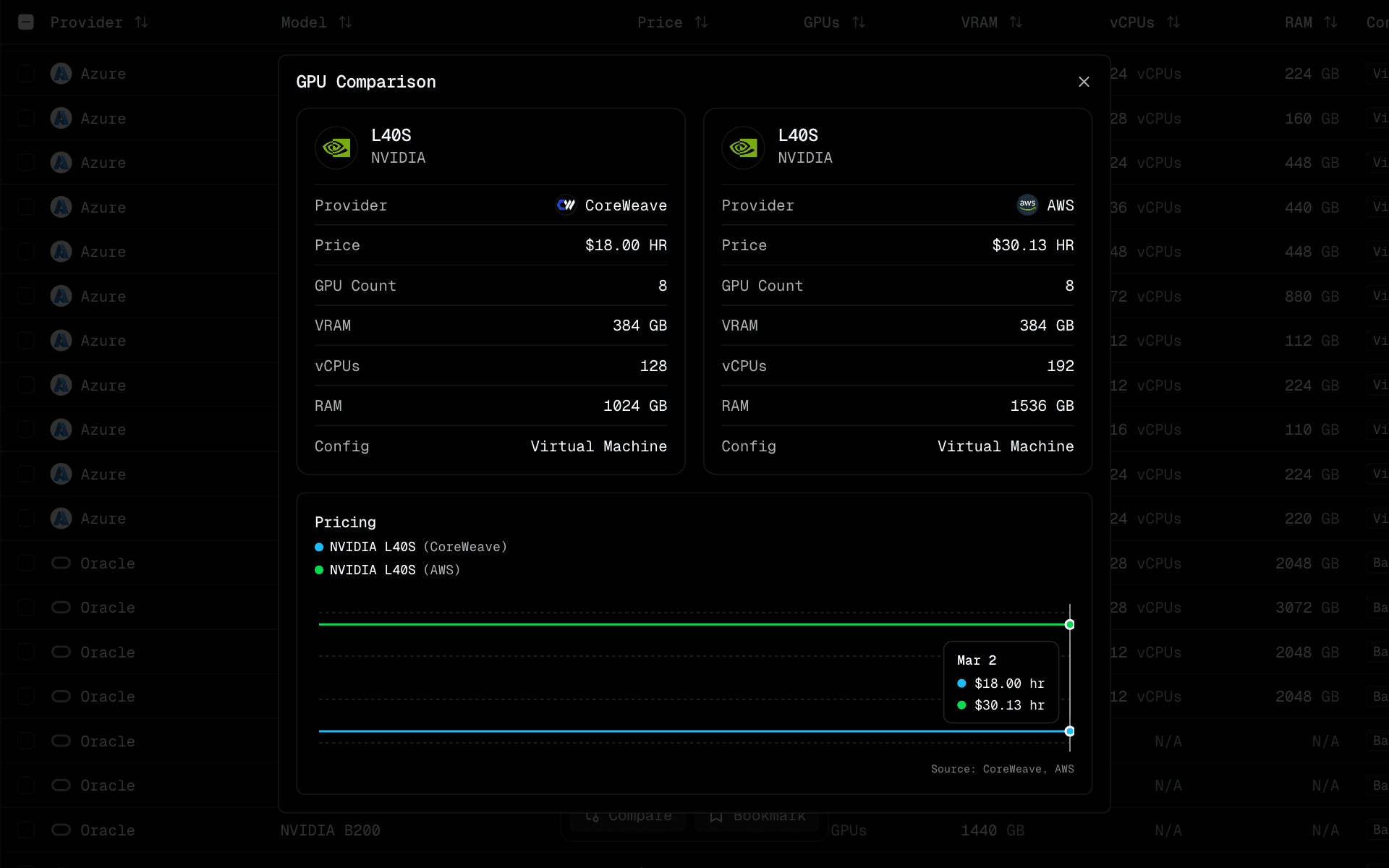The width and height of the screenshot is (1389, 868).
Task: Check the NVIDIA B200 Oracle row checkbox
Action: [26, 830]
